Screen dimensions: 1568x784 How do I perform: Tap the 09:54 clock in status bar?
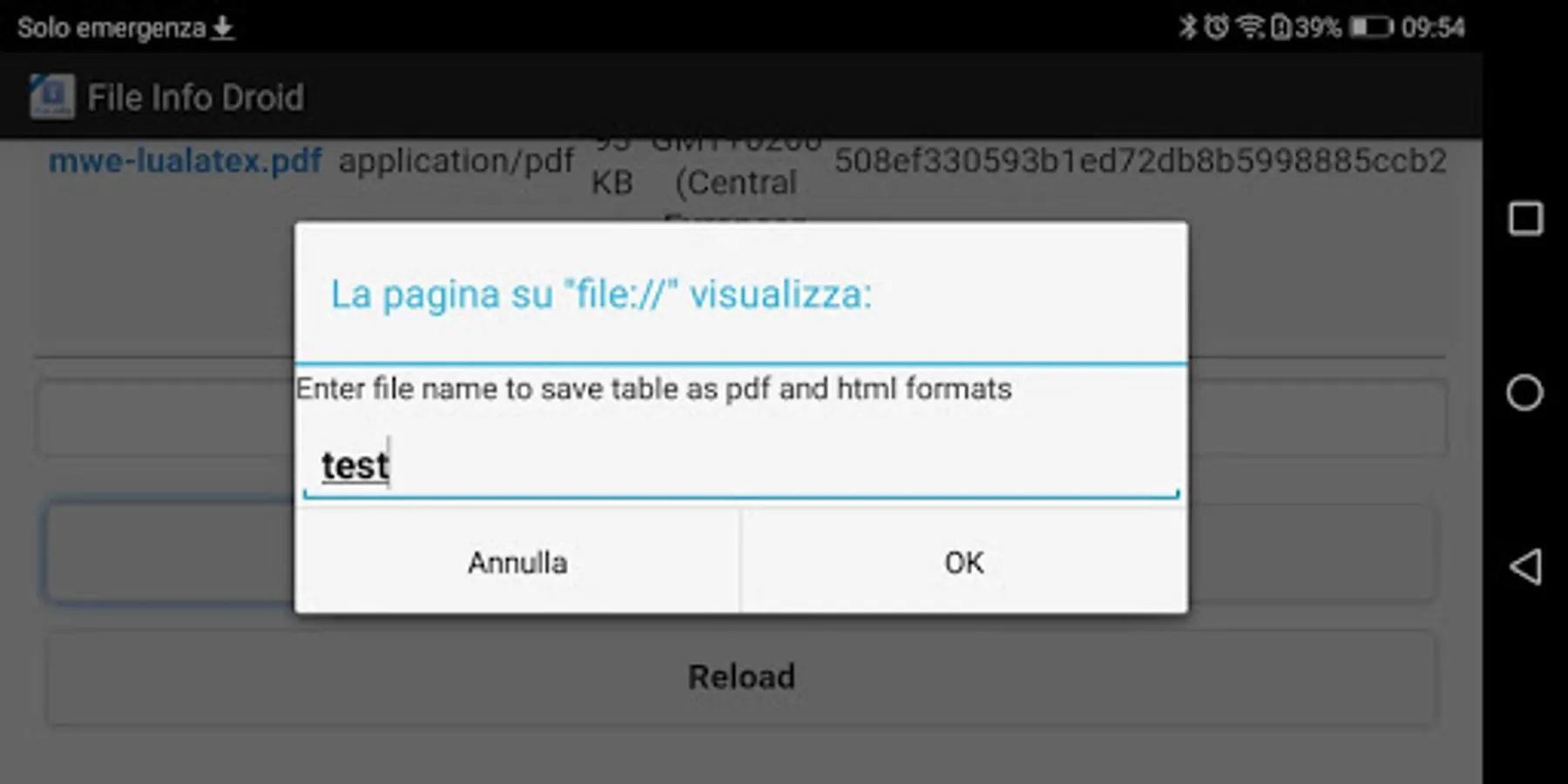[1433, 28]
